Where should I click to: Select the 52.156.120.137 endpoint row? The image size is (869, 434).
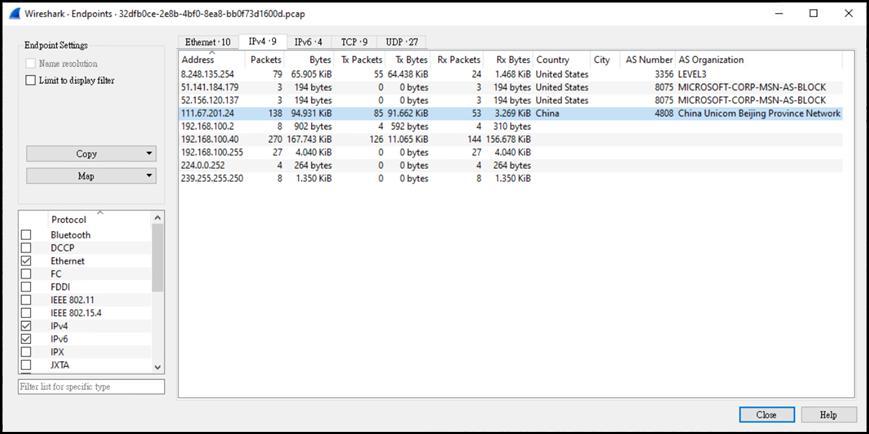(x=510, y=100)
